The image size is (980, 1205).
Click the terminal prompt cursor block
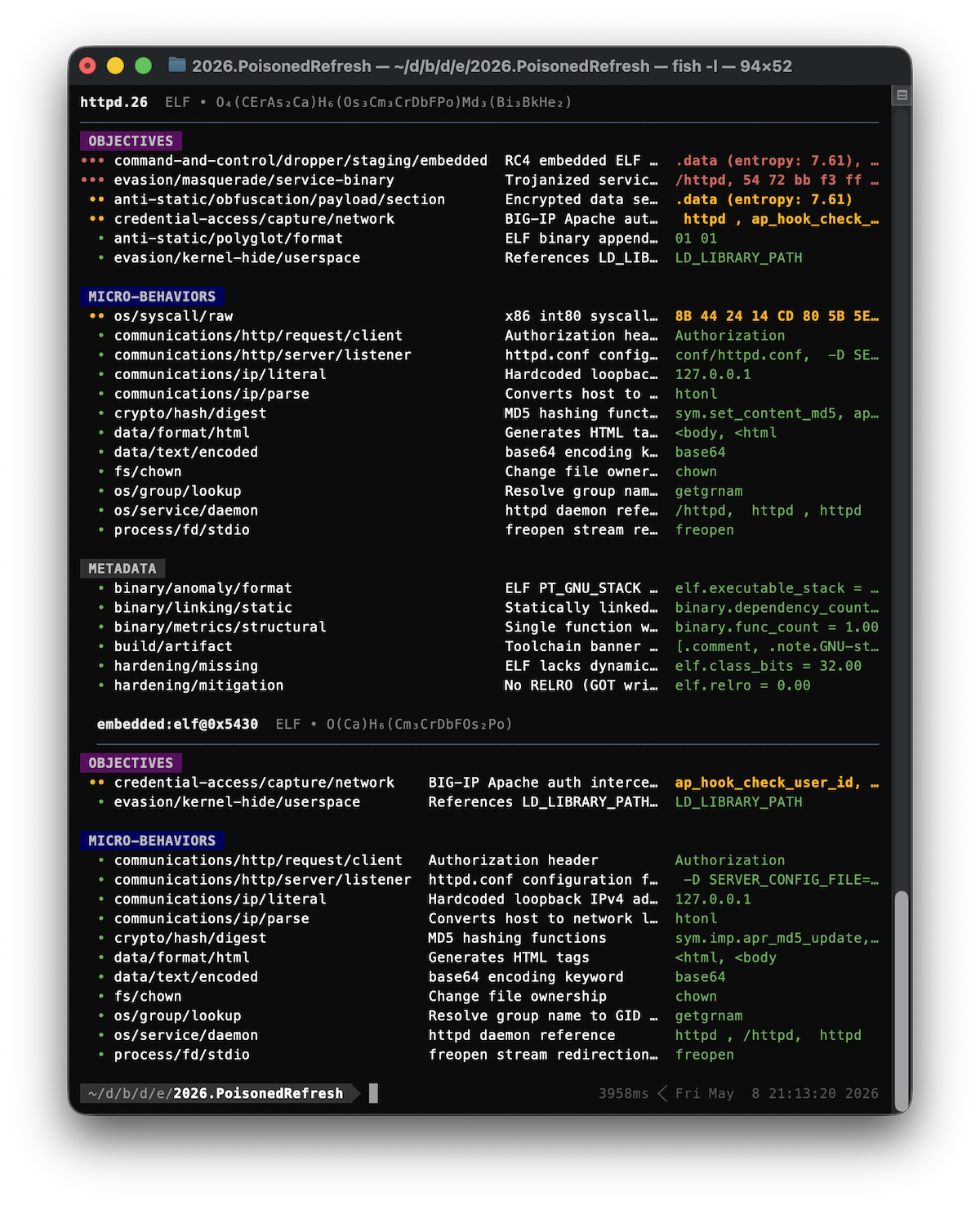373,1093
